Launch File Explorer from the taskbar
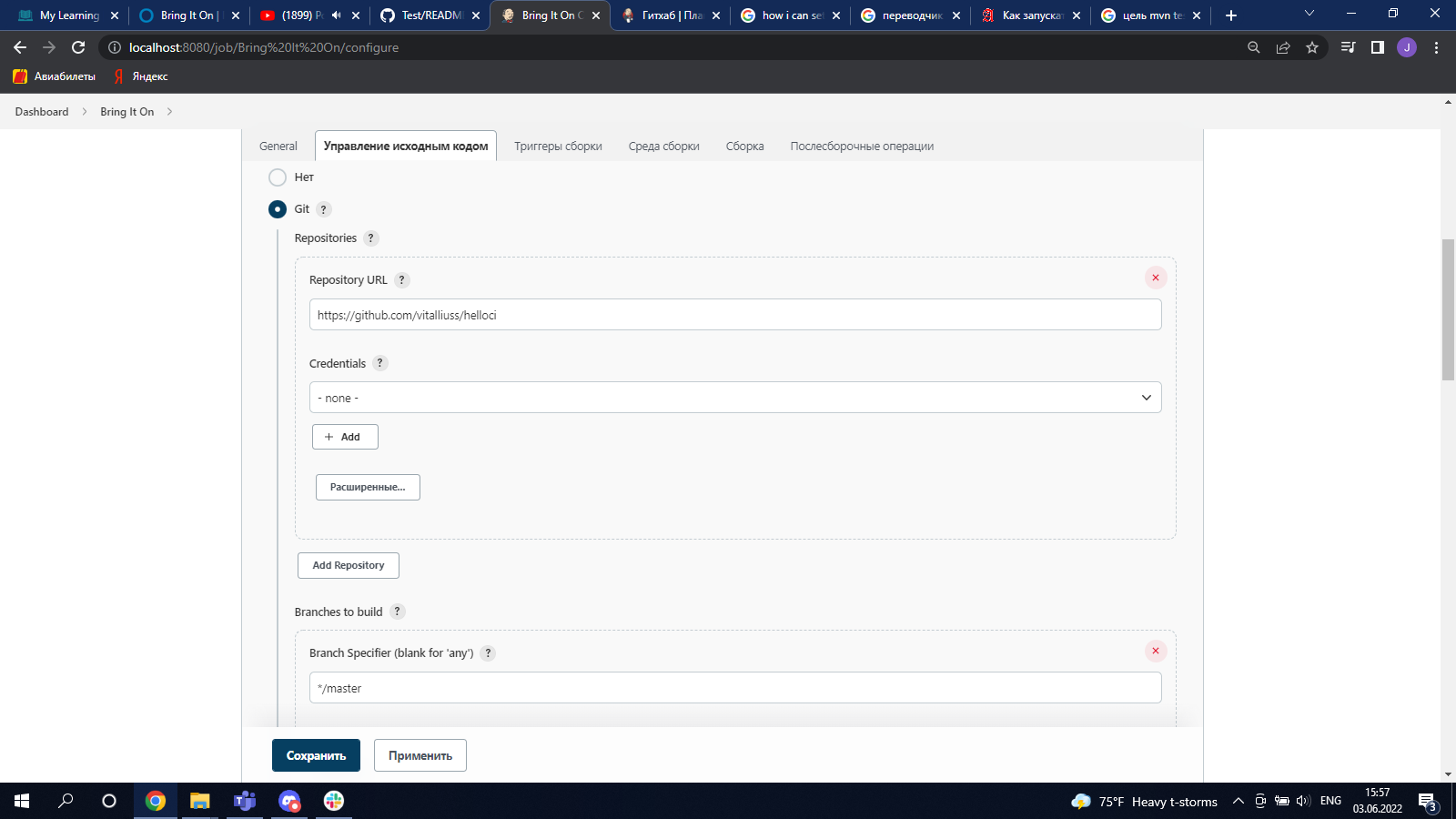1456x819 pixels. pos(199,801)
